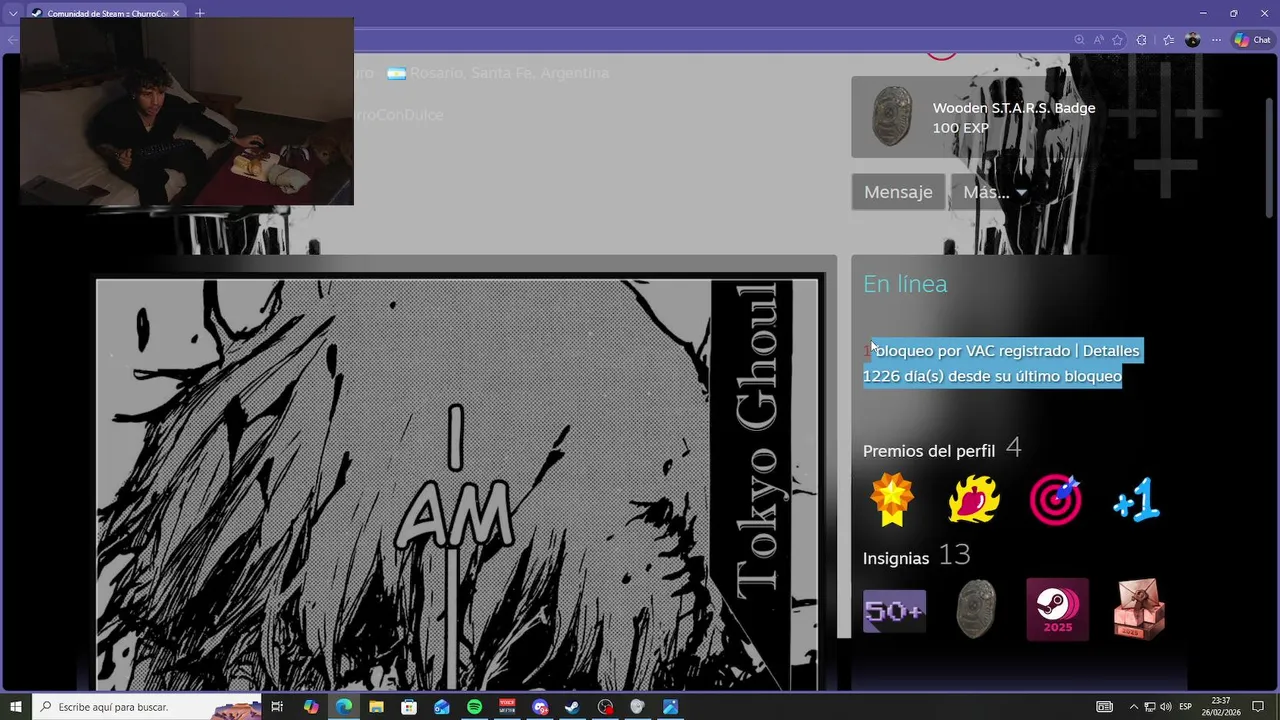The height and width of the screenshot is (720, 1280).
Task: Open the notification center icon
Action: pyautogui.click(x=1258, y=707)
